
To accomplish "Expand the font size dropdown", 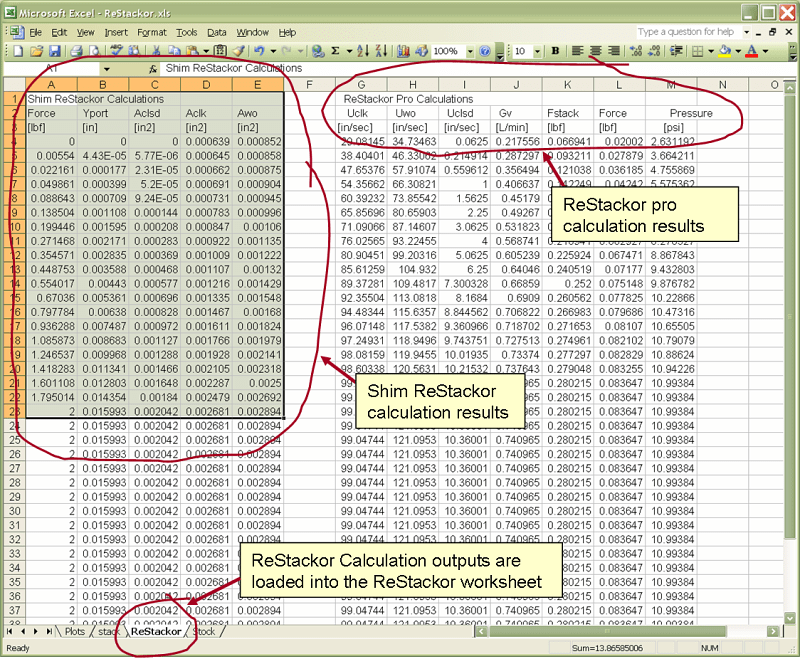I will (x=537, y=48).
